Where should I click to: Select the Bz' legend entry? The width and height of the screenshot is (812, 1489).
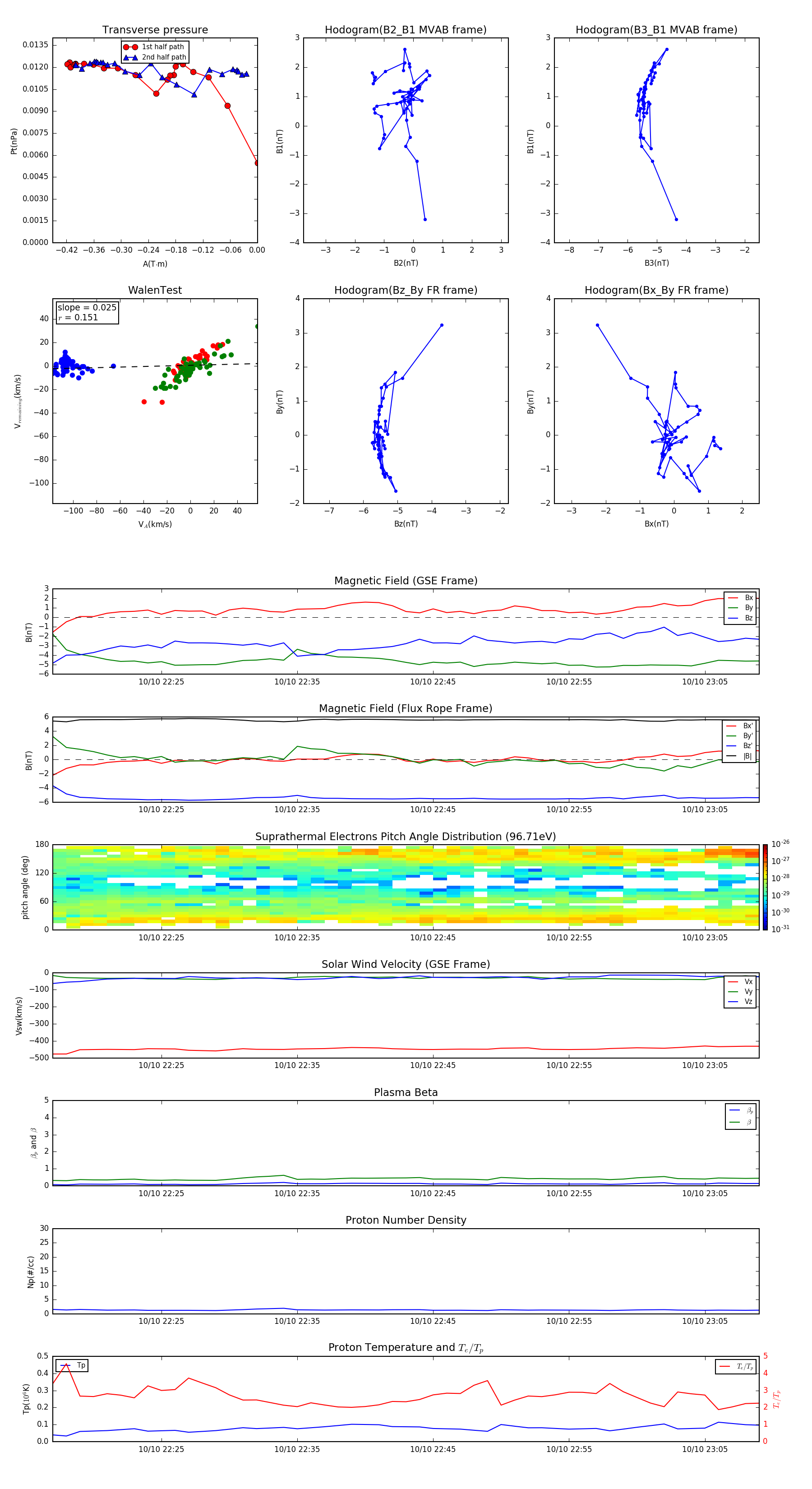point(739,746)
